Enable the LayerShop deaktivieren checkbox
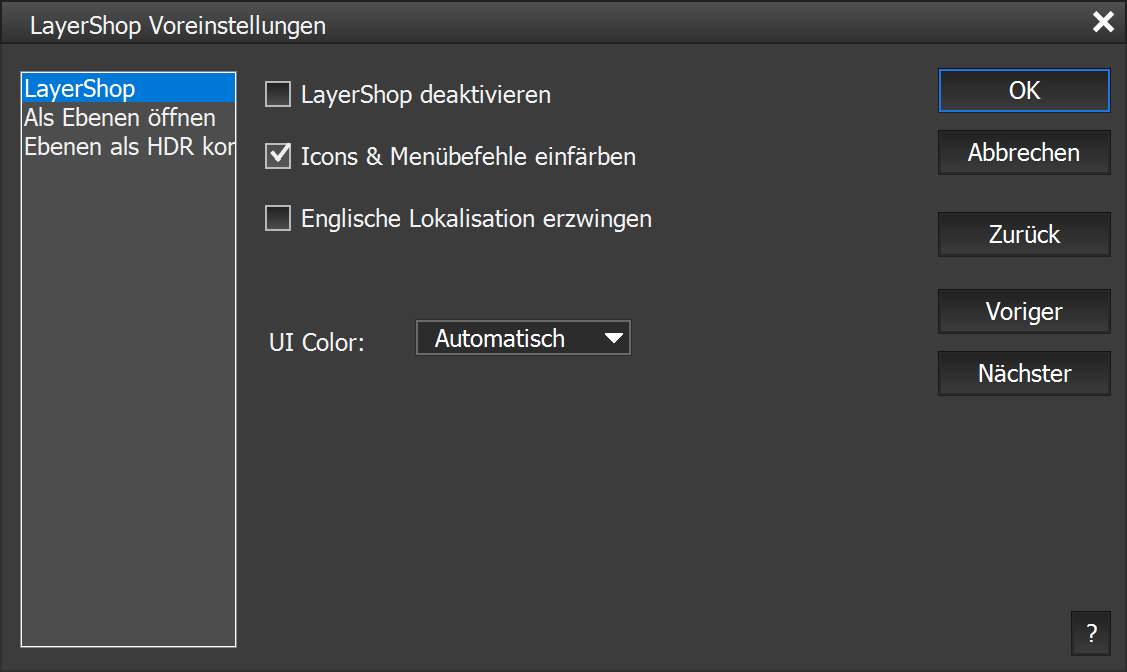The height and width of the screenshot is (672, 1127). coord(277,95)
